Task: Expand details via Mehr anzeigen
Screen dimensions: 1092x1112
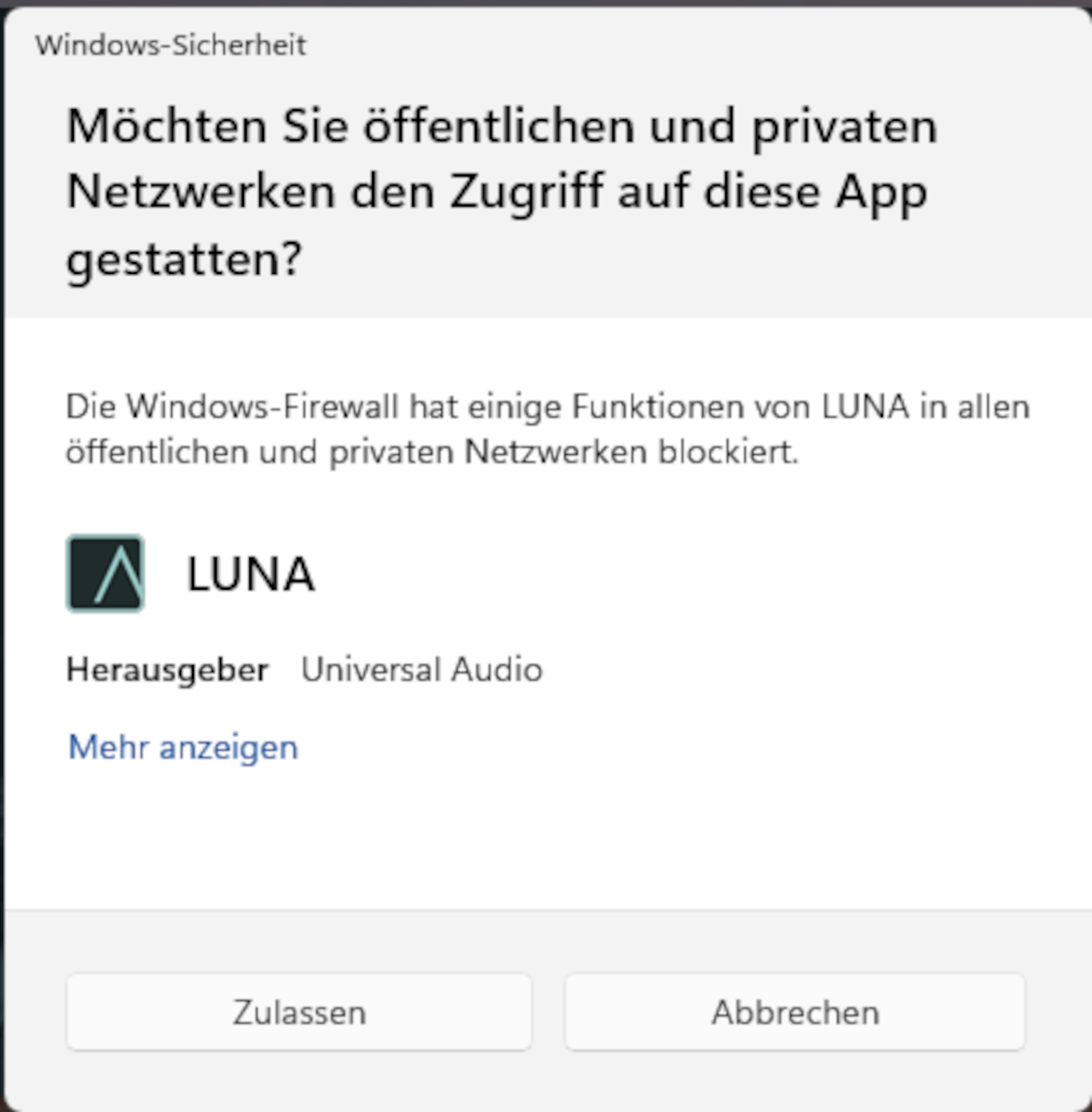Action: point(183,747)
